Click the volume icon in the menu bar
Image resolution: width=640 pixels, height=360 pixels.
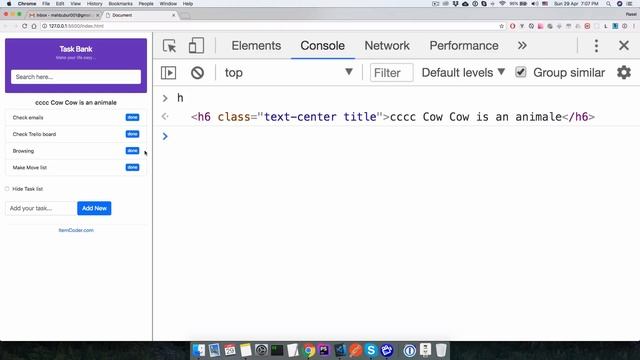(535, 4)
